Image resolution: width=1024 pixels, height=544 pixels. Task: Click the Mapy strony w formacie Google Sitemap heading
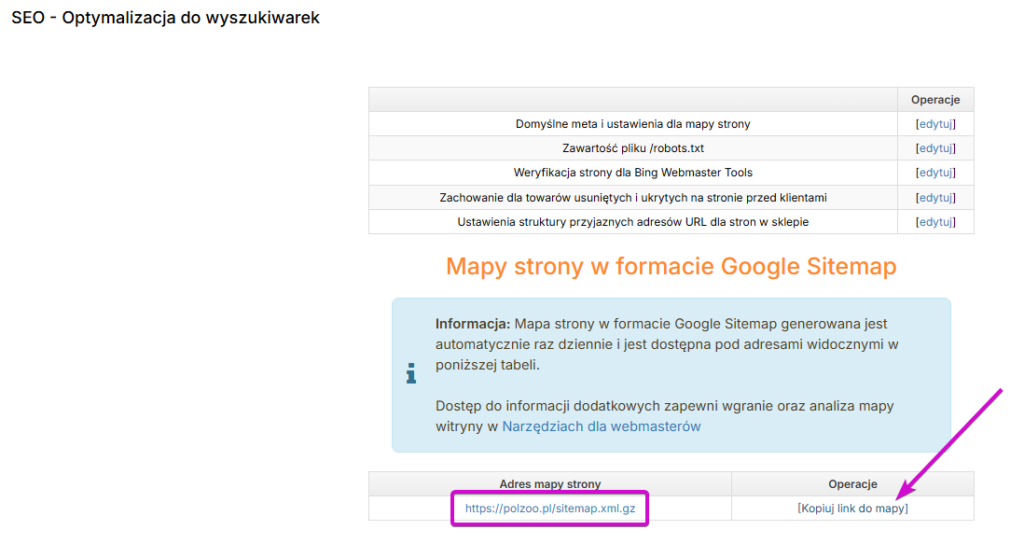[x=671, y=266]
